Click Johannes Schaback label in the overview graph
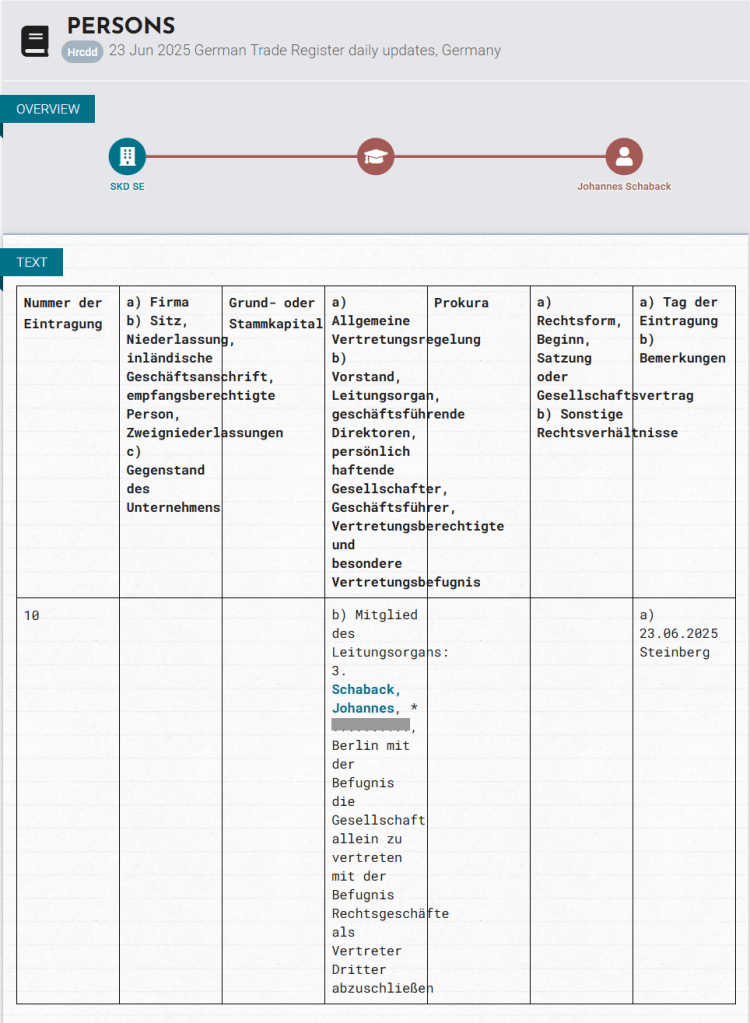Image resolution: width=750 pixels, height=1023 pixels. pos(624,186)
